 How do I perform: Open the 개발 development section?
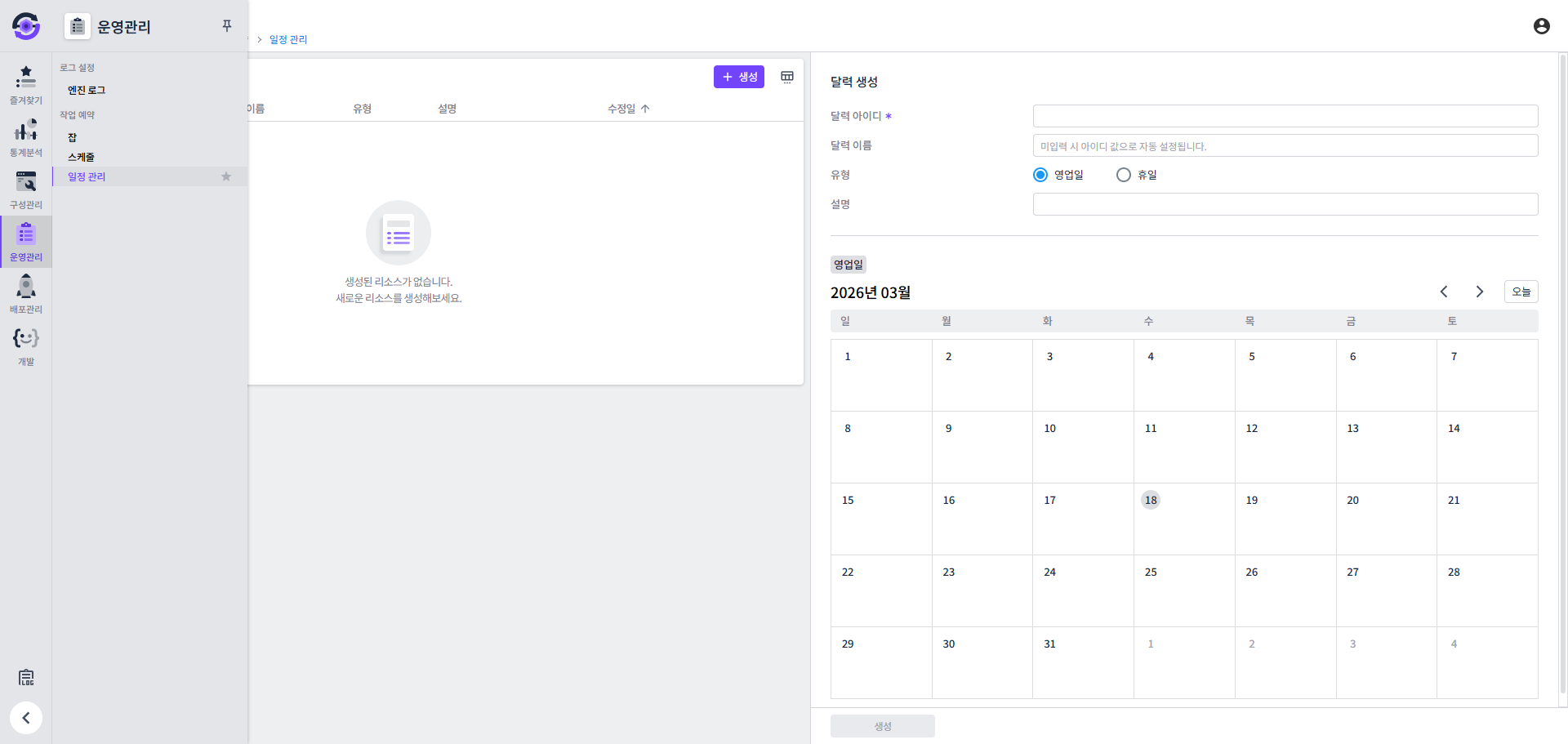point(26,346)
